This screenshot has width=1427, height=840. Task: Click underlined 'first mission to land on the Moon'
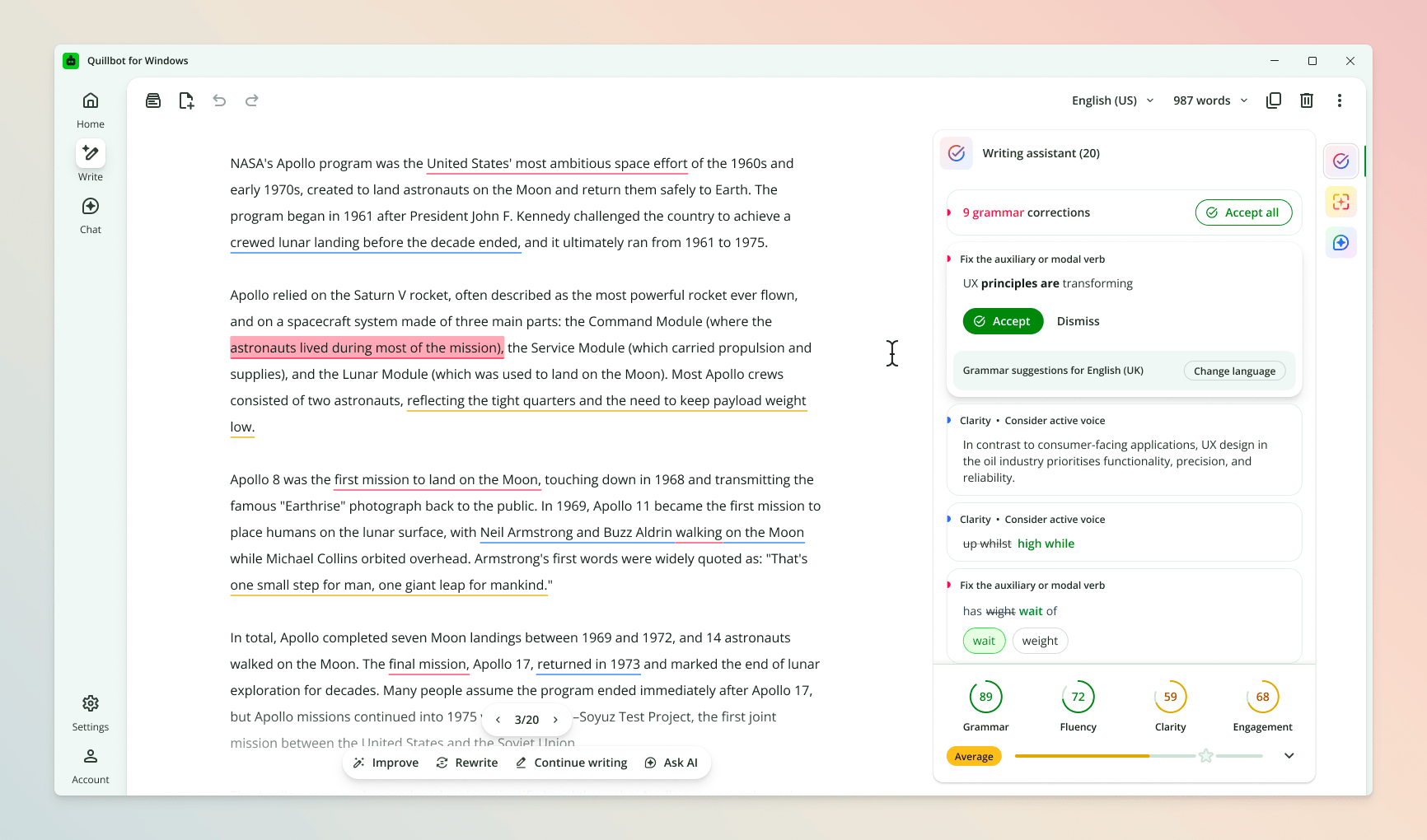[x=437, y=479]
